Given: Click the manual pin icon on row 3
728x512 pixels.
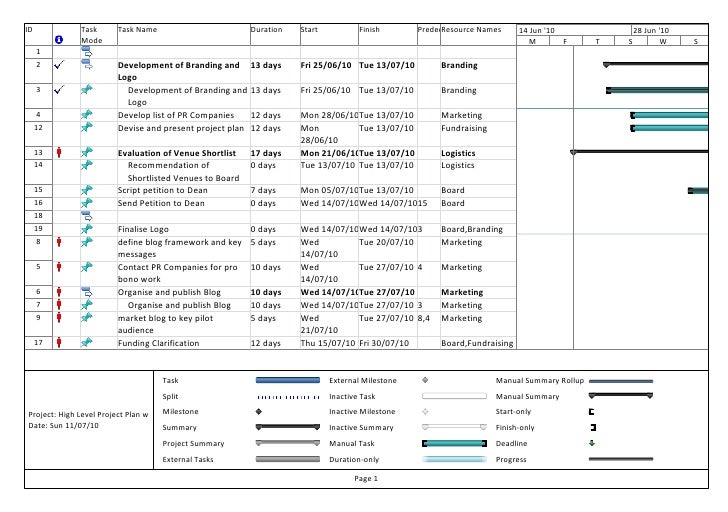Looking at the screenshot, I should coord(86,89).
